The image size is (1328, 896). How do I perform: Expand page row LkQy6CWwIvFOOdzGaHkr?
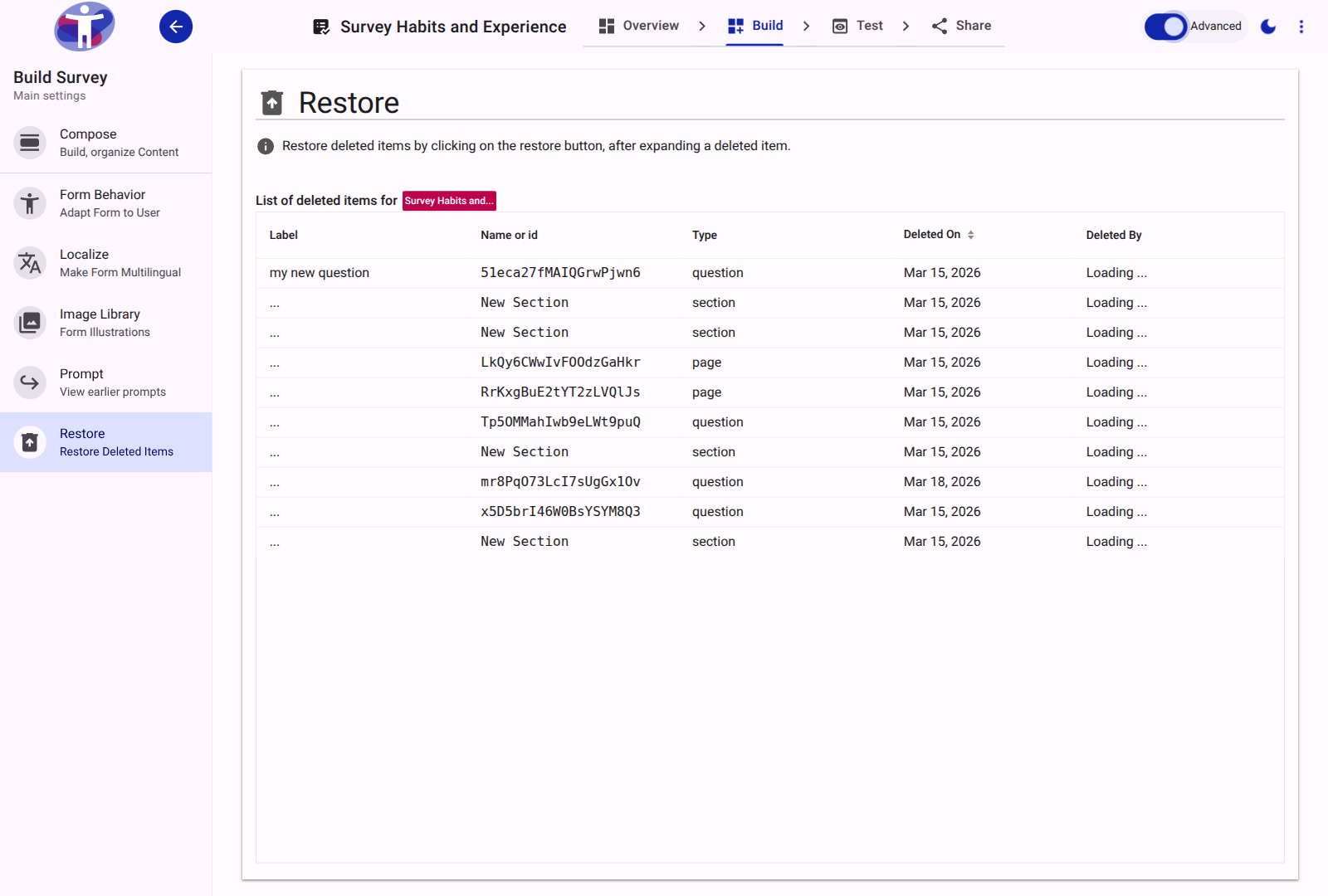coord(770,363)
